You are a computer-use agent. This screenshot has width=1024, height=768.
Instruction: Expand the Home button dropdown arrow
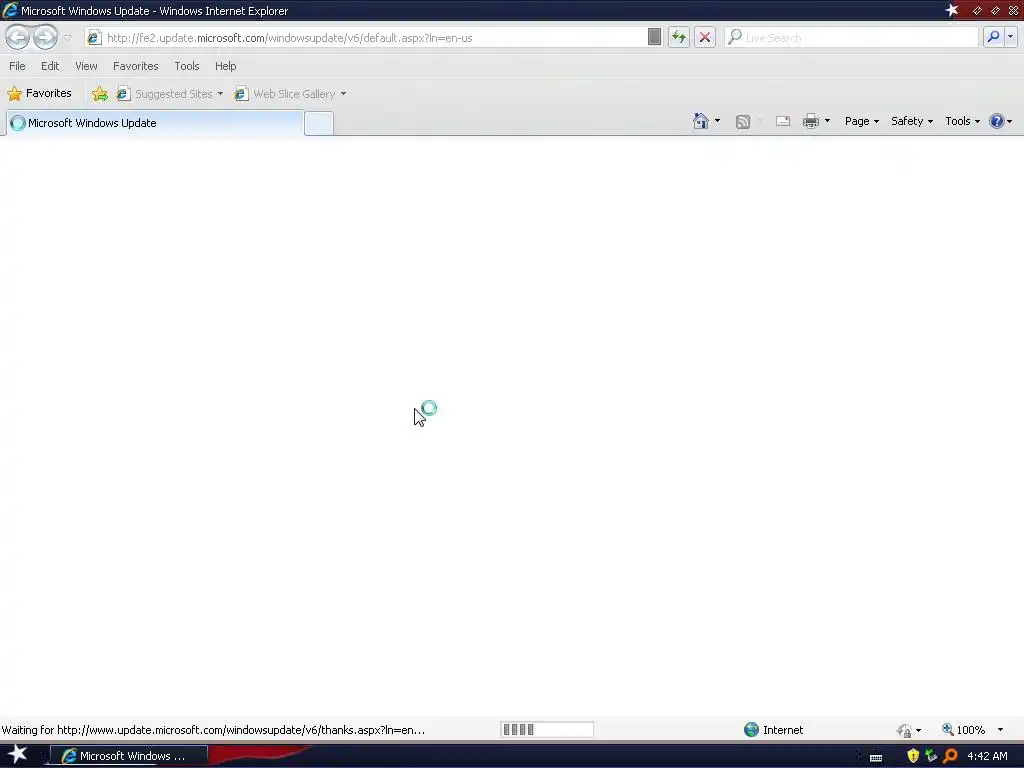click(717, 121)
